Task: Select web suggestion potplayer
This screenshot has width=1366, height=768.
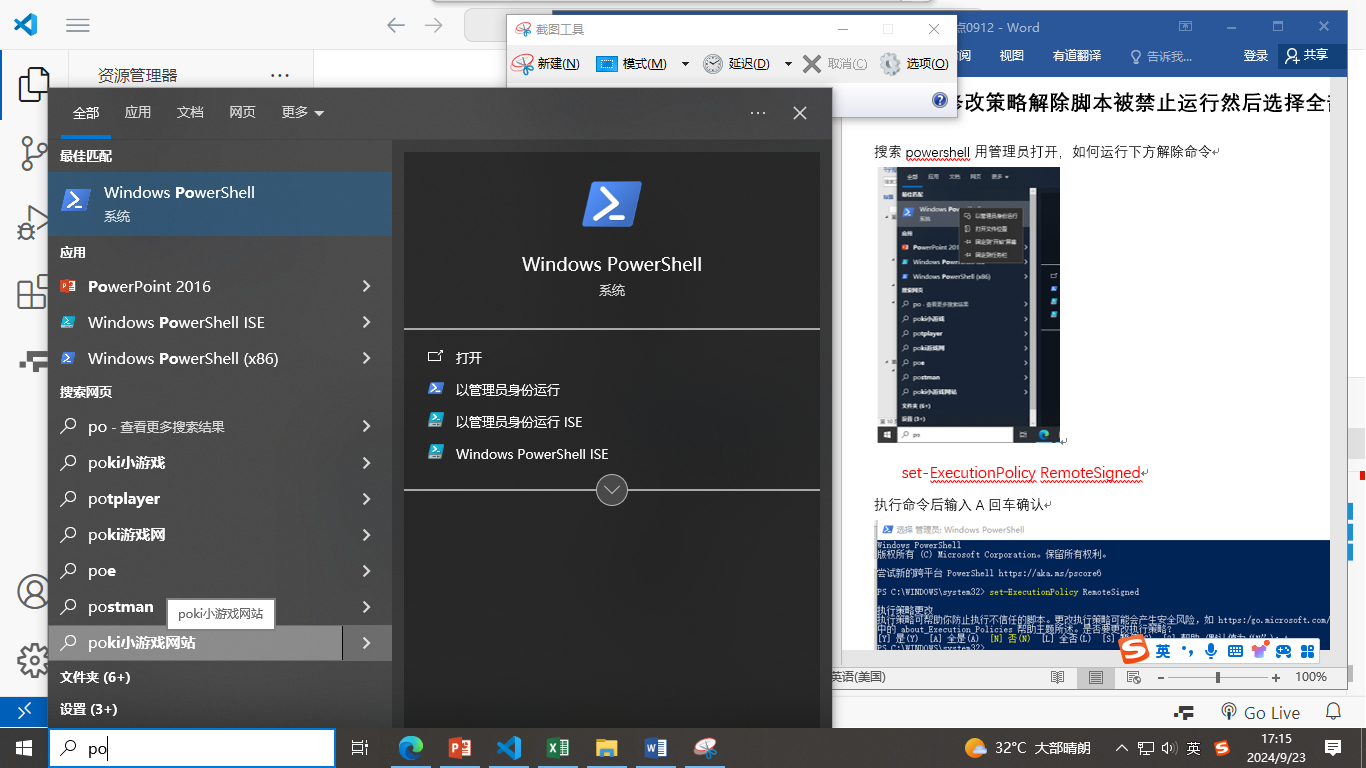Action: click(x=196, y=499)
